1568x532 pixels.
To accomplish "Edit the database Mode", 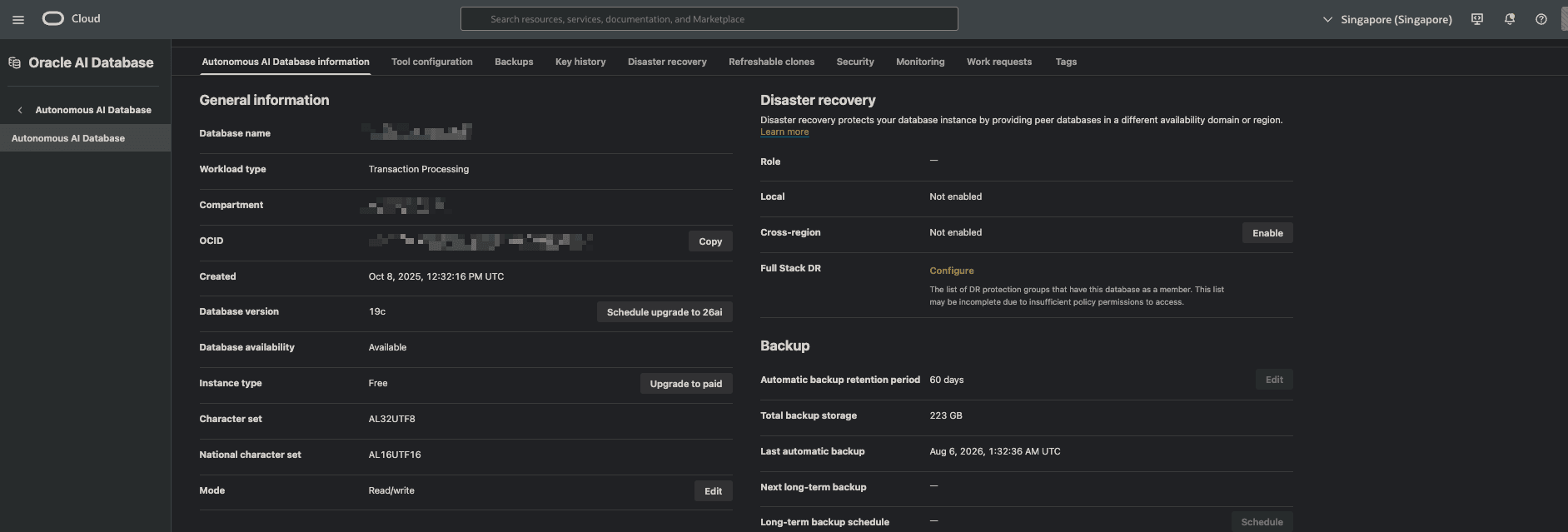I will coord(714,491).
